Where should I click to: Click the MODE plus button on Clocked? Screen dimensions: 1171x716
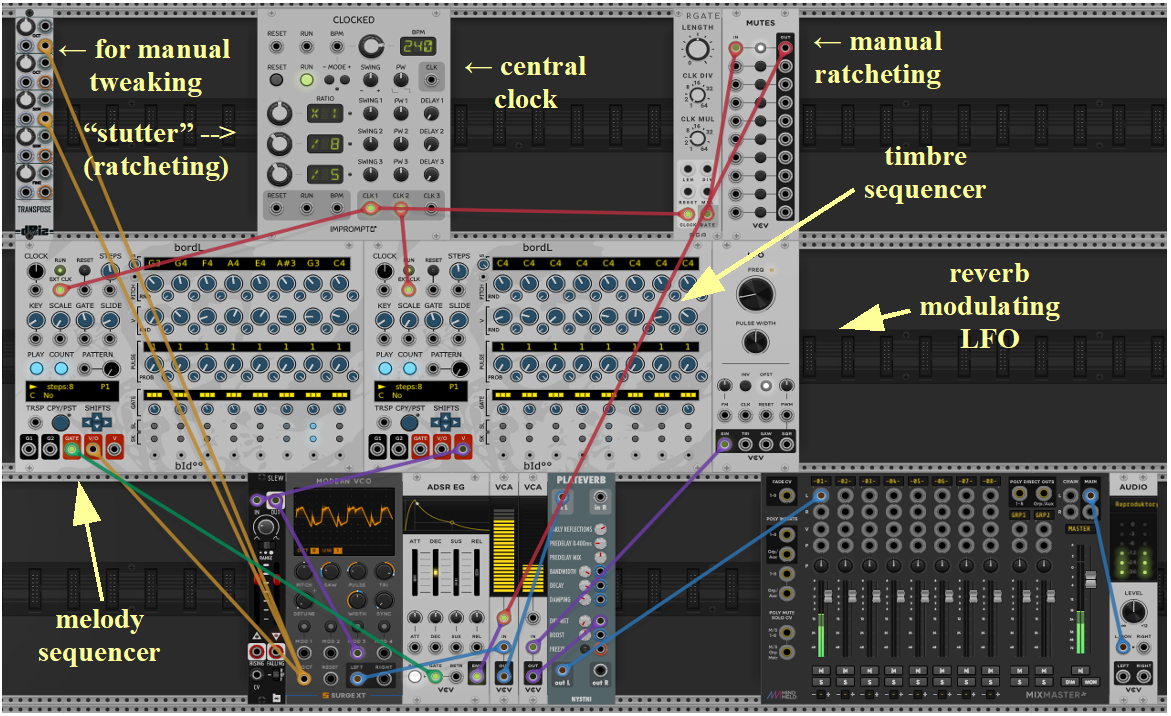click(x=344, y=79)
